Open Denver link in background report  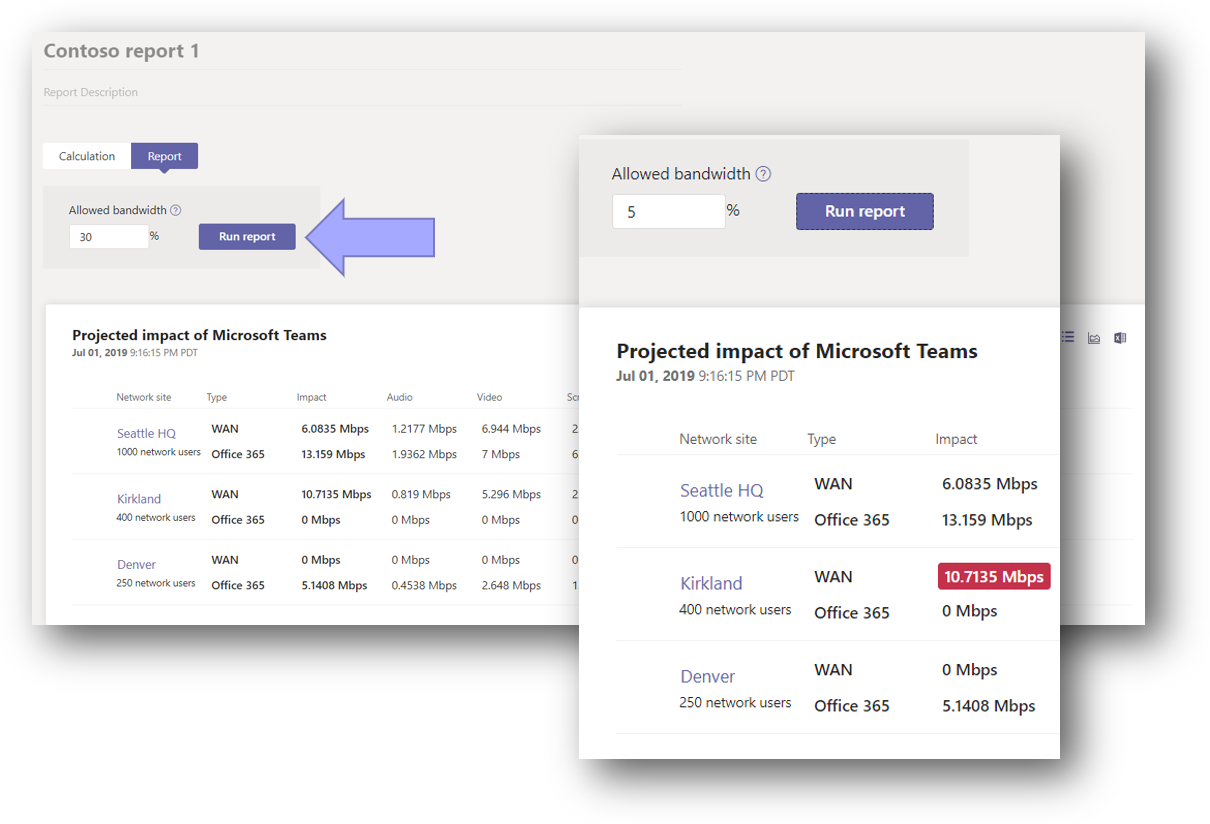136,565
